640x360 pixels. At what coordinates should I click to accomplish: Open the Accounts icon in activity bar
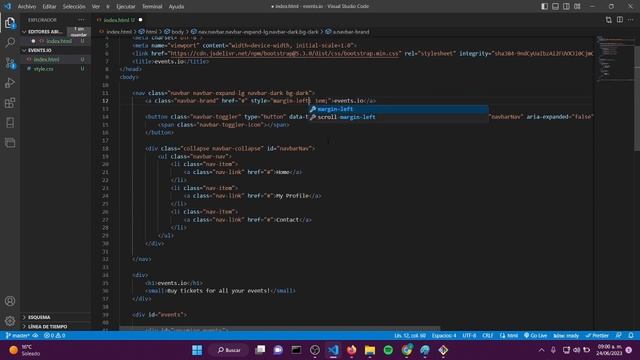(x=10, y=301)
